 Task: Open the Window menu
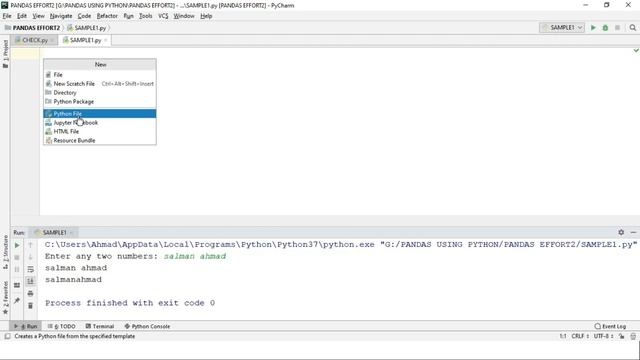coord(184,16)
